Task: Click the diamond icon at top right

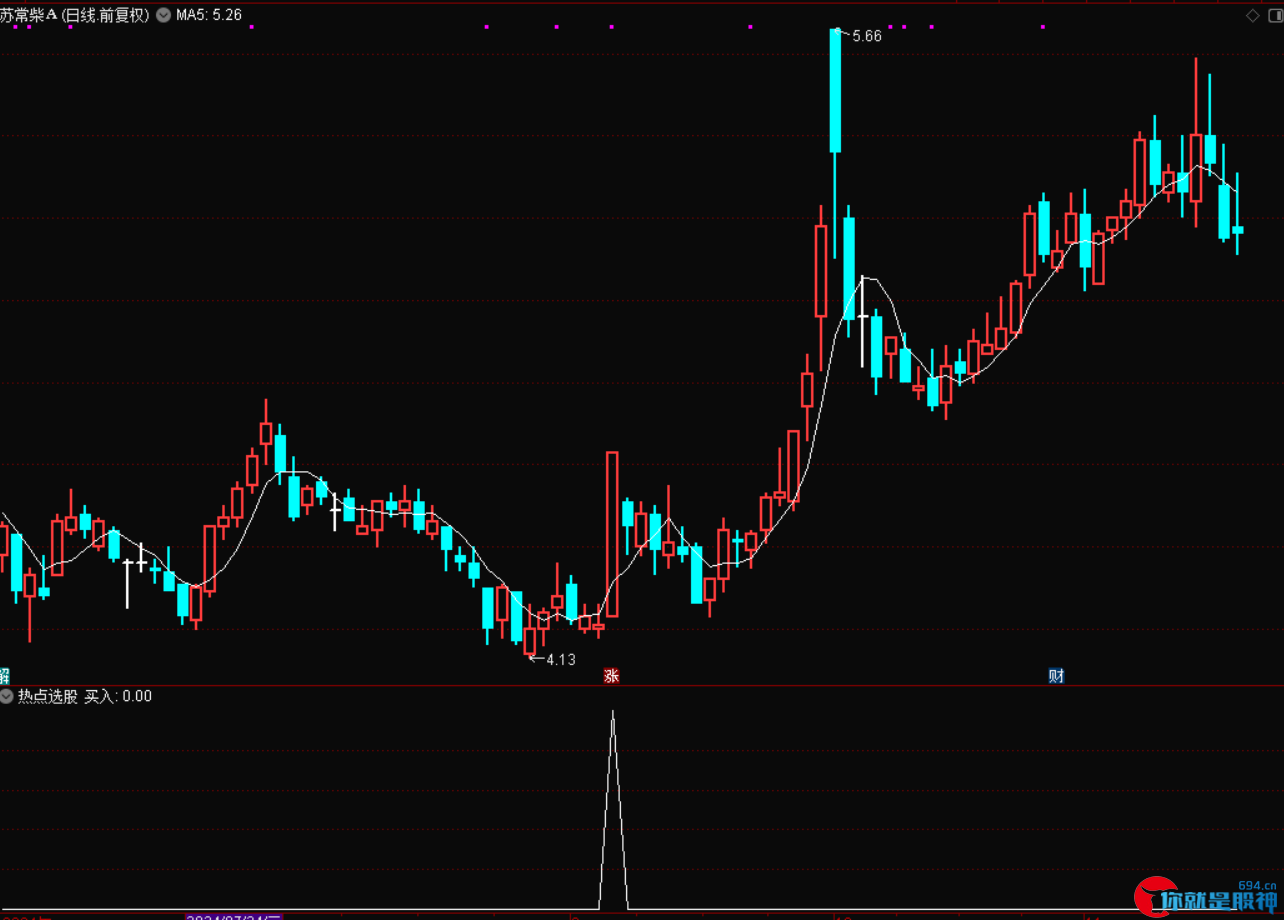Action: (x=1253, y=15)
